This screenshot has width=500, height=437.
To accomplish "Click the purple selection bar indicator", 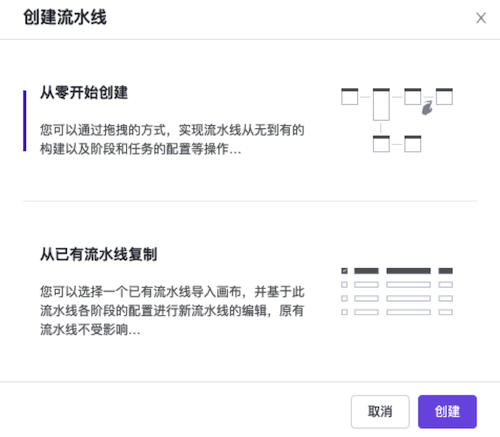I will click(25, 121).
